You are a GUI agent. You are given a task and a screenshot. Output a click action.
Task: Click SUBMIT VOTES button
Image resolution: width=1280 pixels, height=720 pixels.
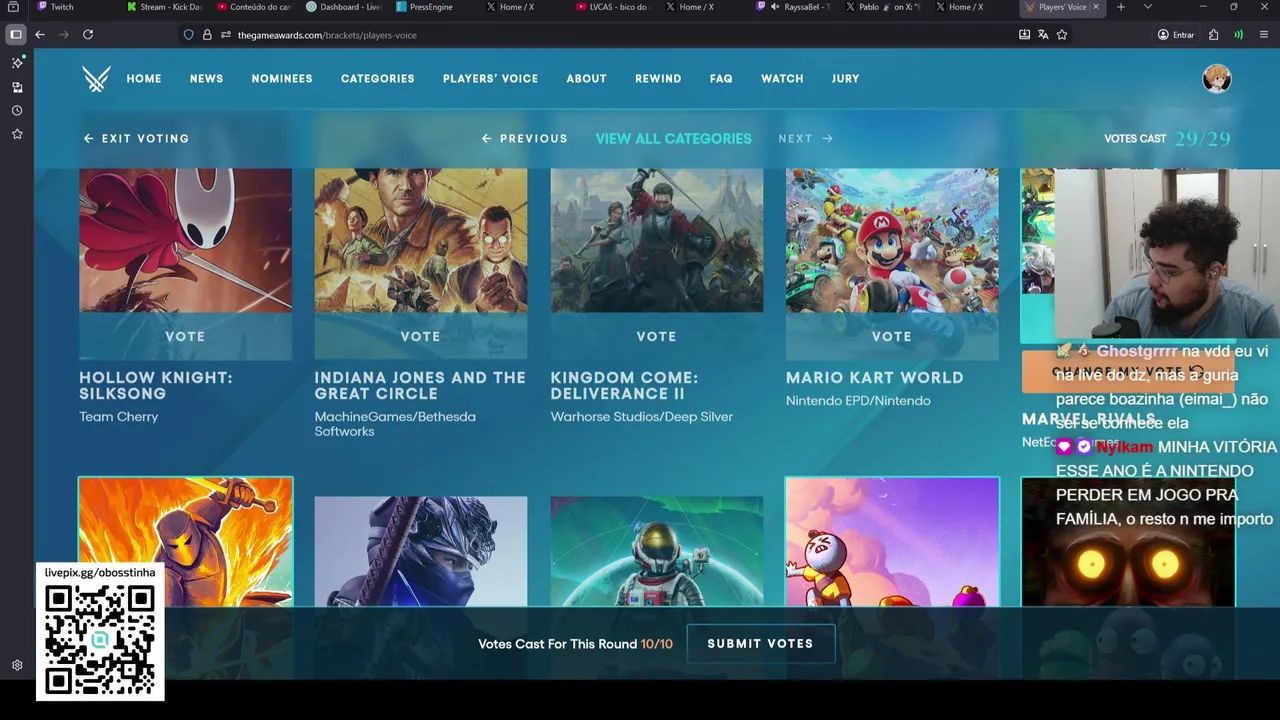(760, 644)
